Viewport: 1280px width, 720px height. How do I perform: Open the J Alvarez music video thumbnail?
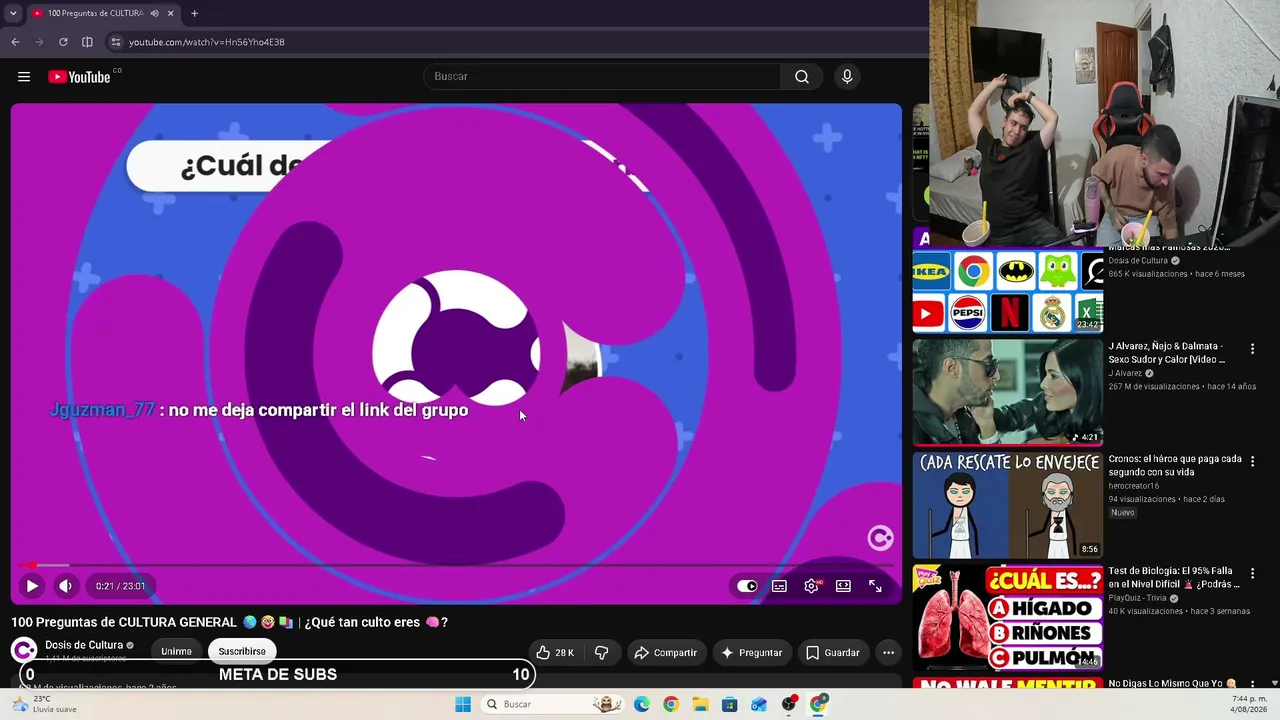tap(1007, 392)
